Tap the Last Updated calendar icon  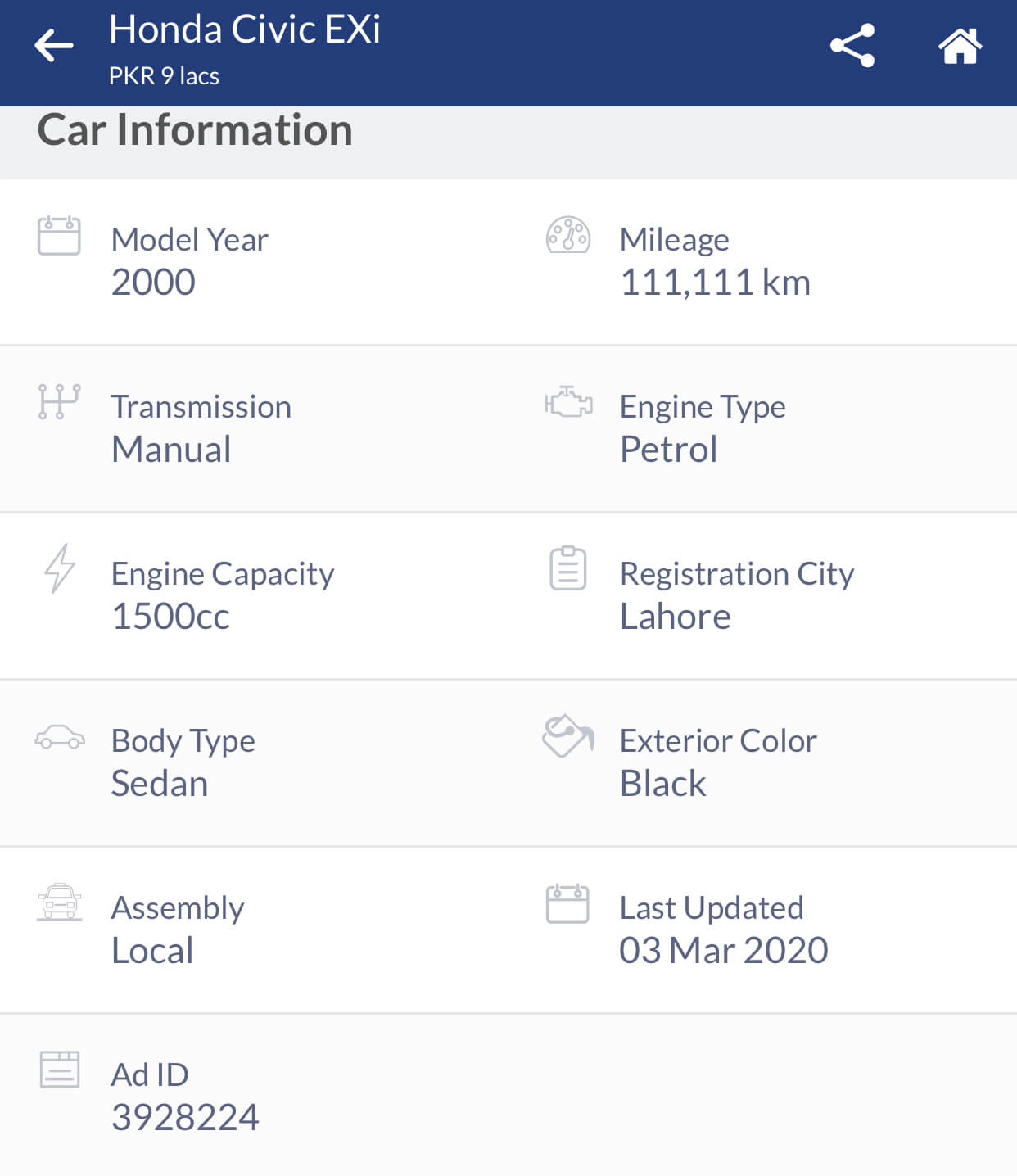pos(567,903)
